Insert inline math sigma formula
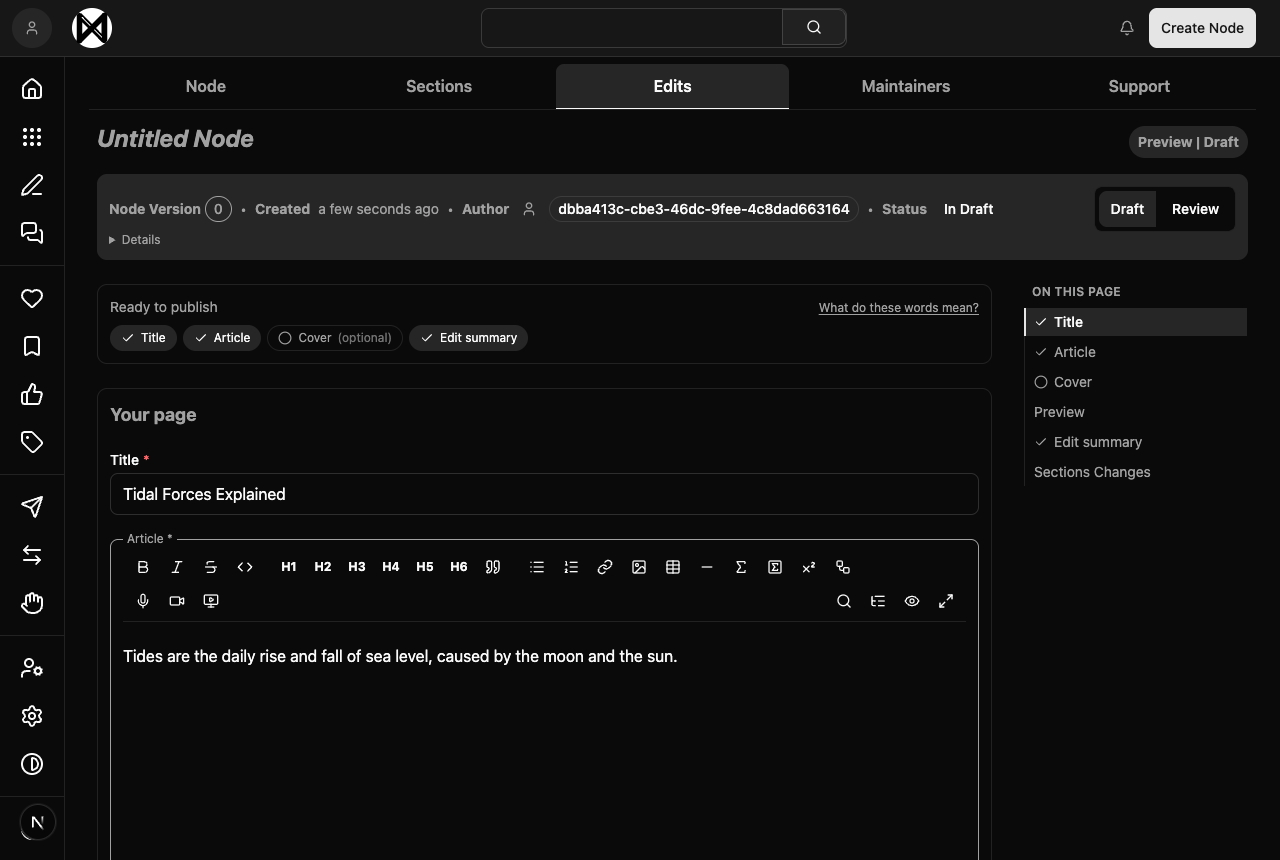Screen dimensions: 1280x860 741,567
